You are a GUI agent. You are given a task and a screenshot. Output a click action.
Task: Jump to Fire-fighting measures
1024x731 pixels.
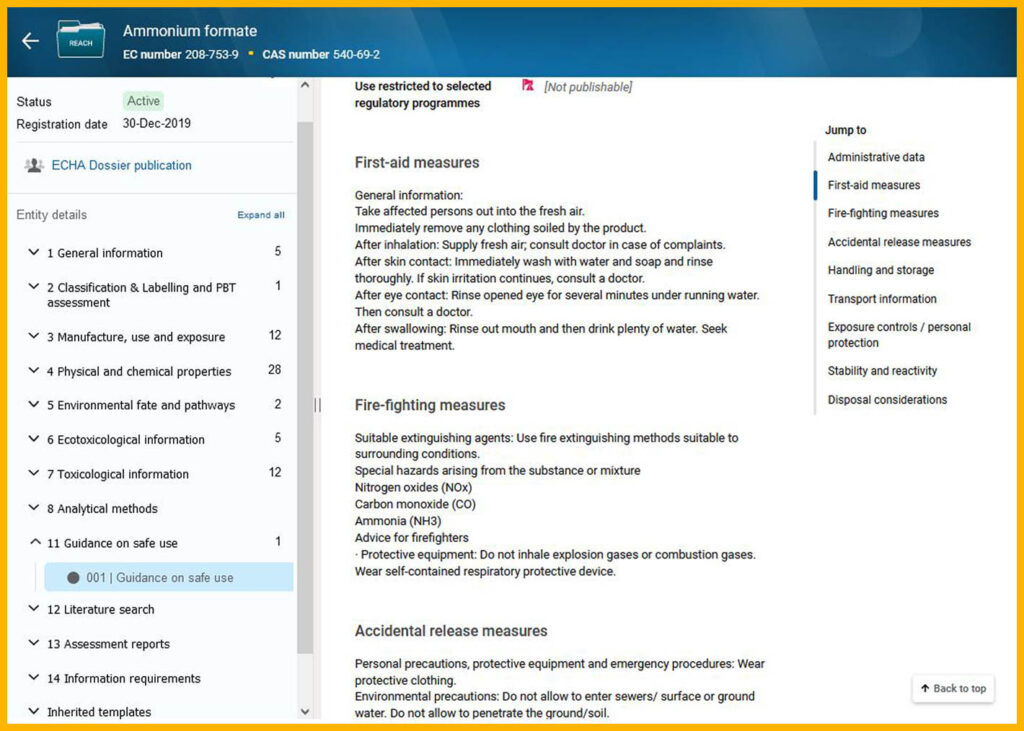click(883, 213)
